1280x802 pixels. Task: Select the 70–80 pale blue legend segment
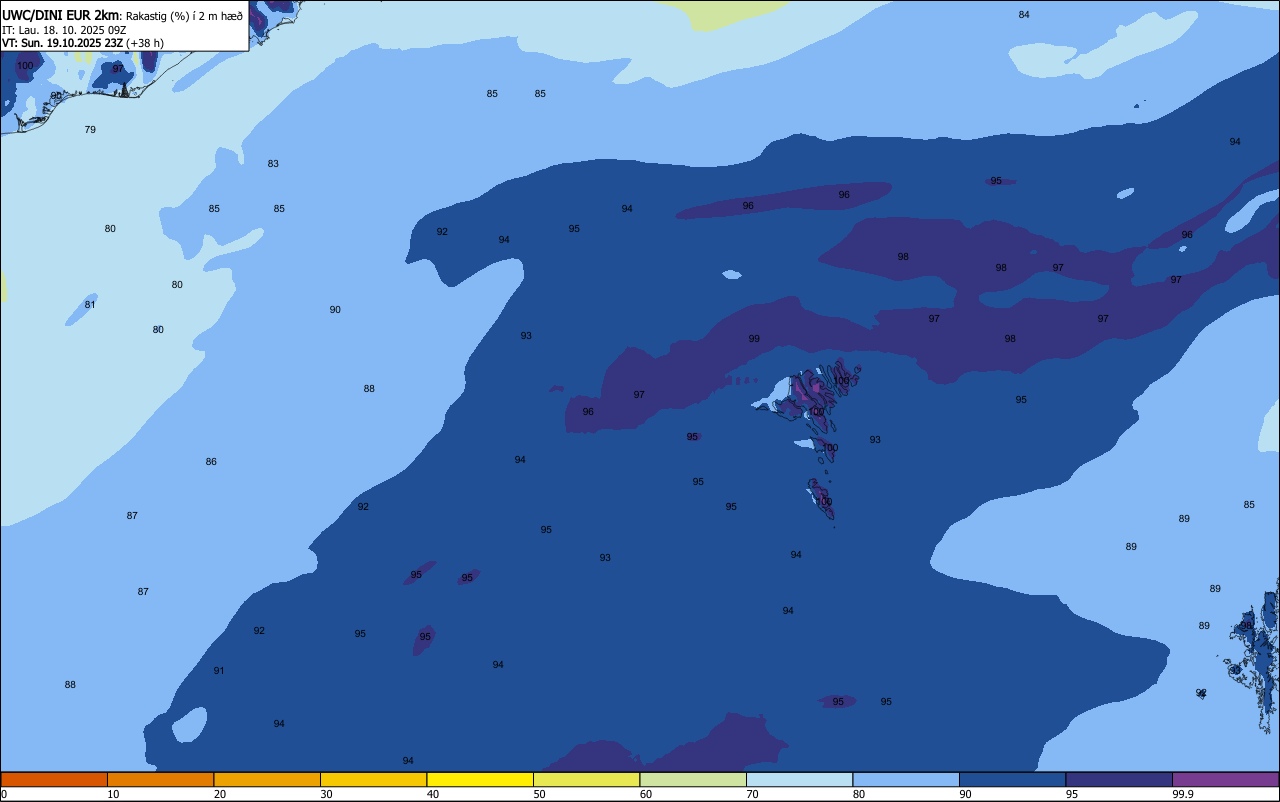pos(799,779)
